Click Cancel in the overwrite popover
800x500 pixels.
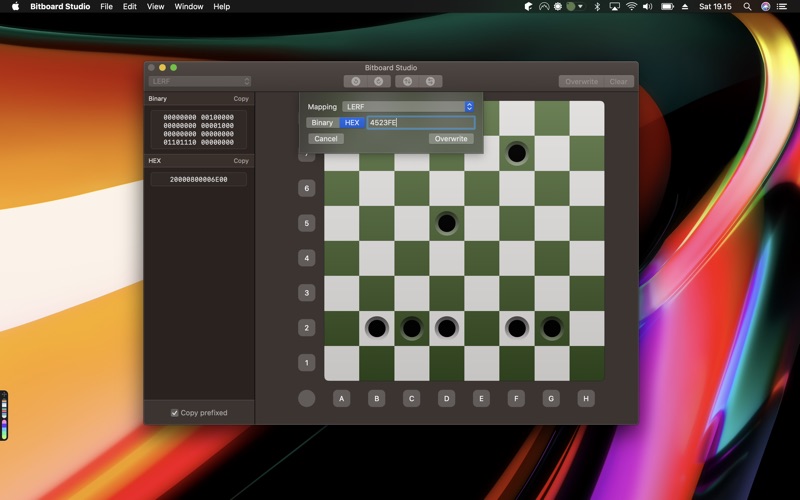coord(326,139)
